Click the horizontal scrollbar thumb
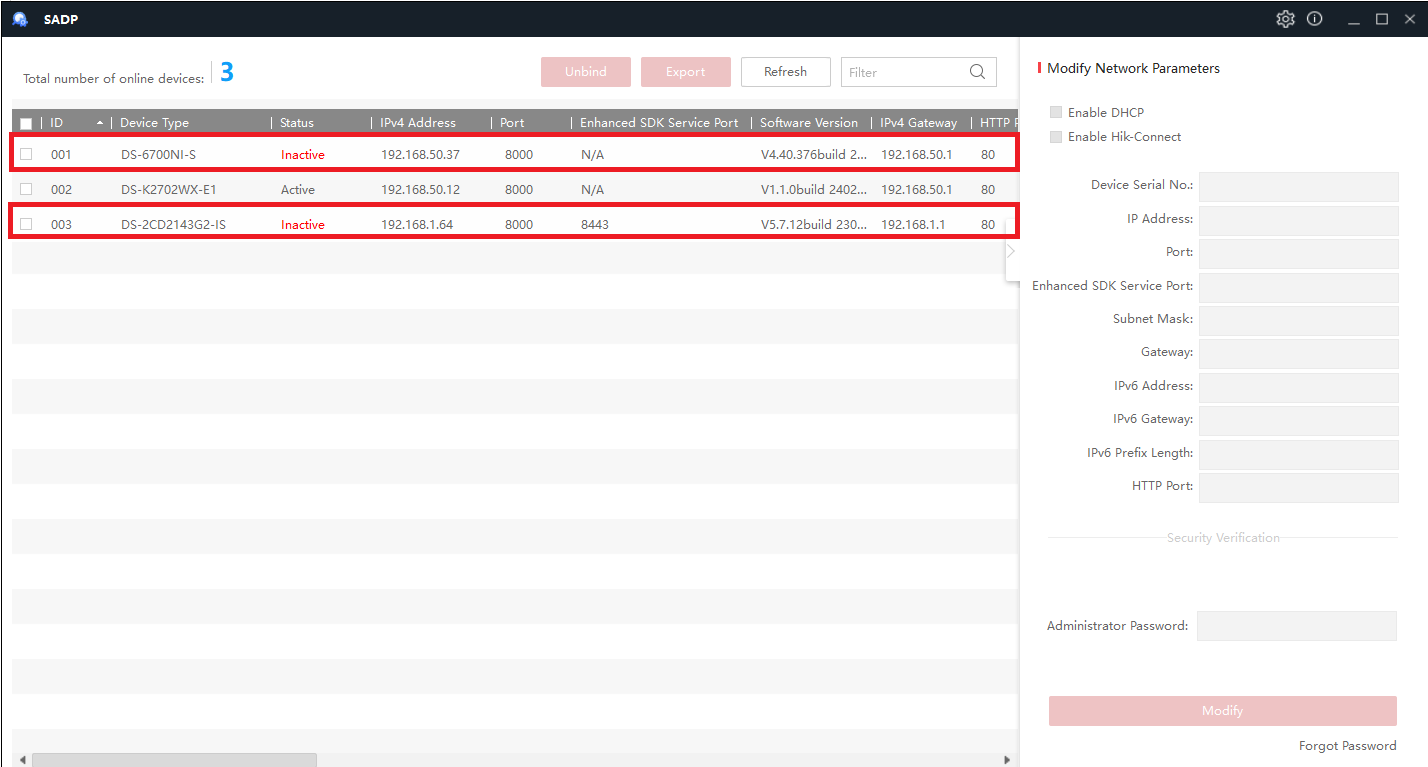Image resolution: width=1428 pixels, height=767 pixels. tap(174, 760)
